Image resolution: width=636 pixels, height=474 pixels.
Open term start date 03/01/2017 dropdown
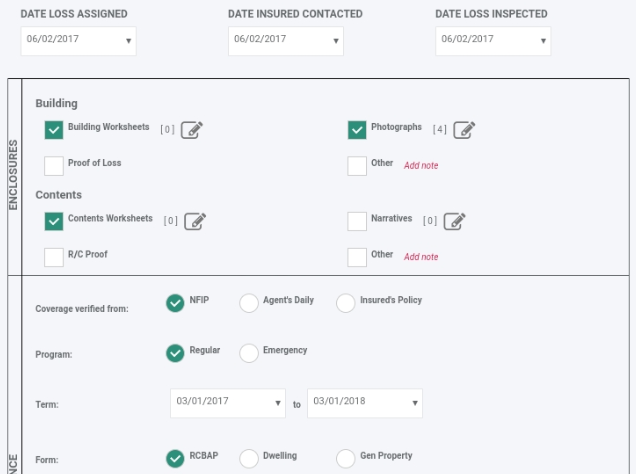(x=228, y=403)
